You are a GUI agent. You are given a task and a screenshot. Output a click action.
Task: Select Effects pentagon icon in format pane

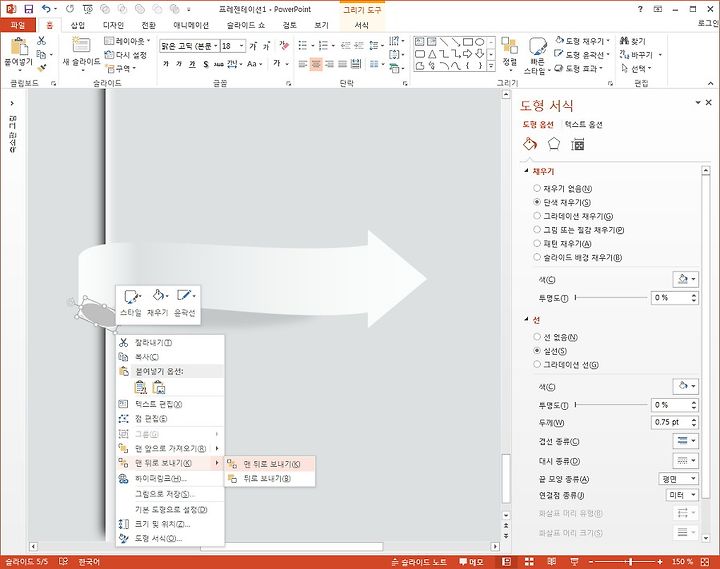coord(554,144)
